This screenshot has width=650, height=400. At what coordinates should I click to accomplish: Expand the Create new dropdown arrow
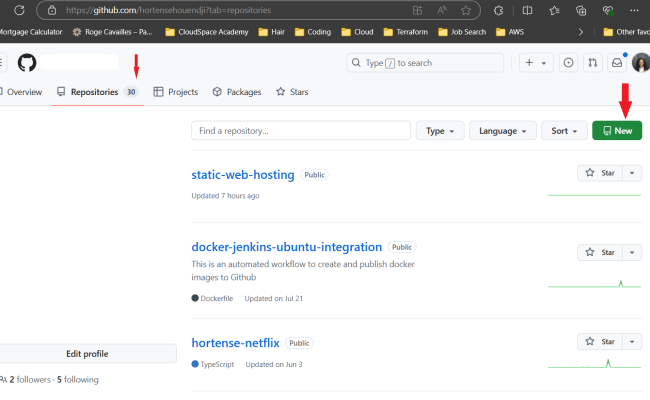543,63
